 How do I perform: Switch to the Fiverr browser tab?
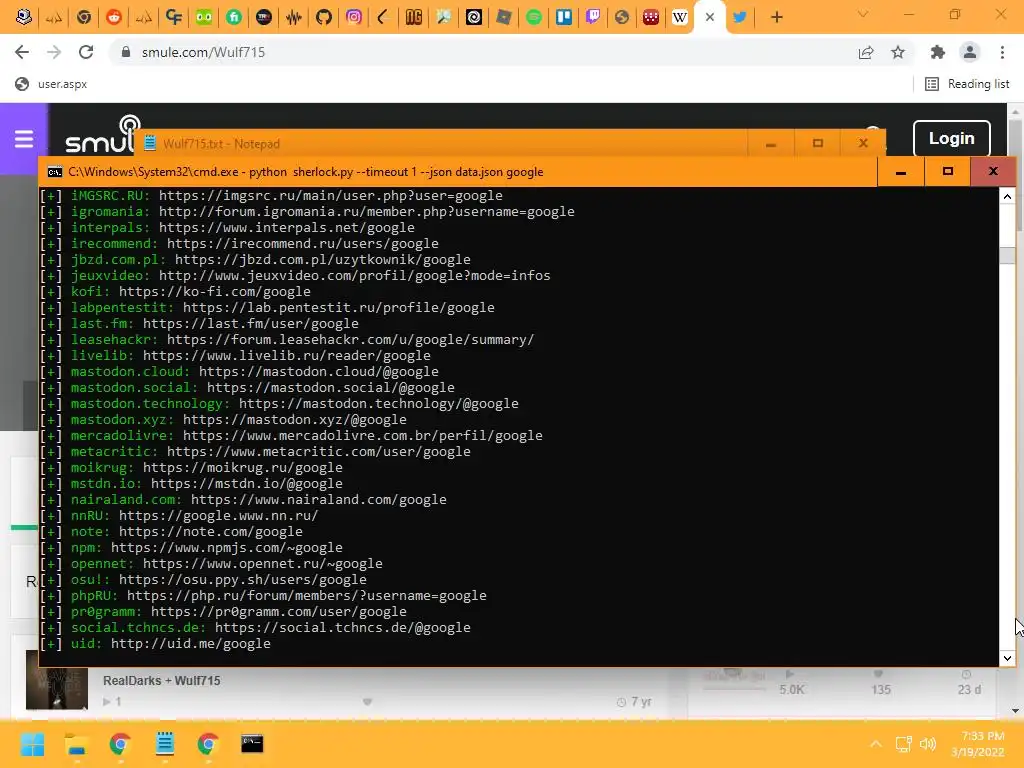(x=234, y=17)
